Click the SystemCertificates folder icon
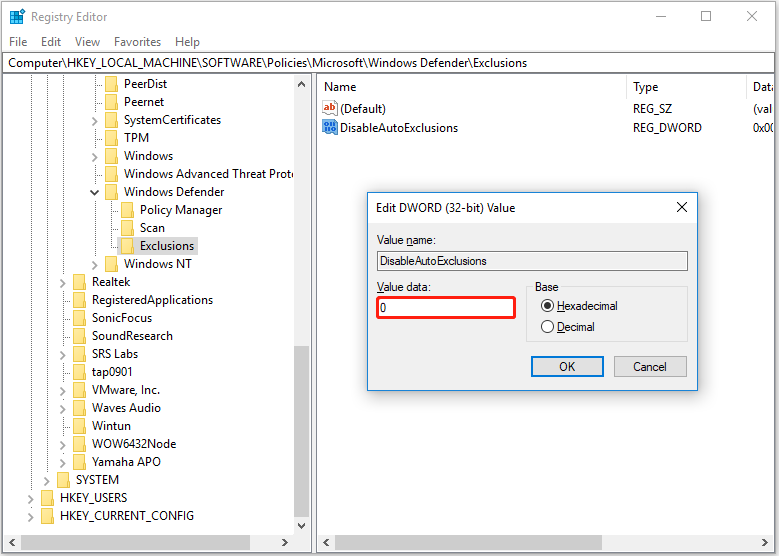Image resolution: width=779 pixels, height=556 pixels. tap(112, 120)
